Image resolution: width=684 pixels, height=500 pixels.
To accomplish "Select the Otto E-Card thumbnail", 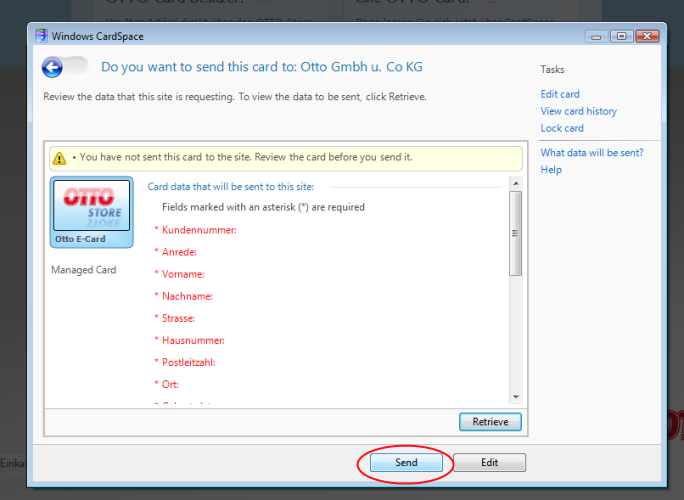I will [x=92, y=212].
